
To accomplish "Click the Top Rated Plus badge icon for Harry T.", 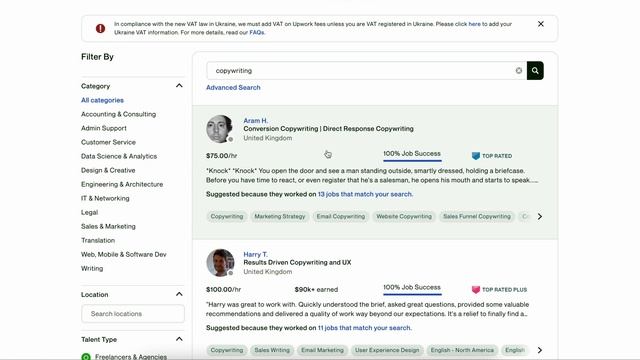I will click(x=476, y=290).
